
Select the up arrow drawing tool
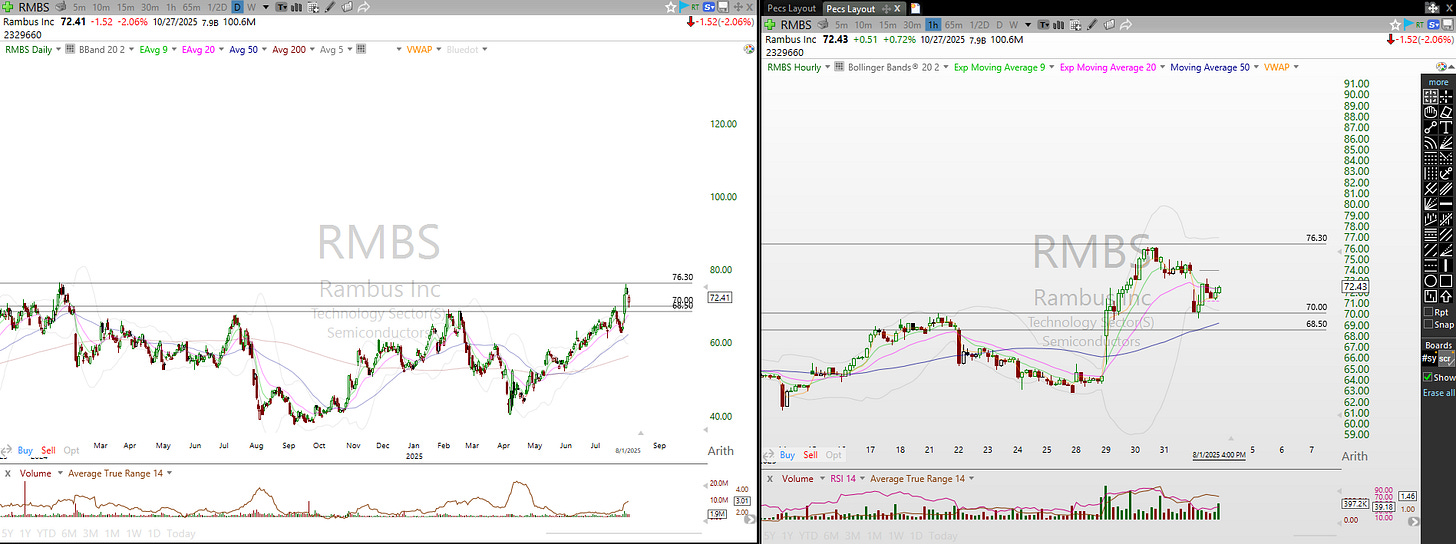click(x=1446, y=296)
